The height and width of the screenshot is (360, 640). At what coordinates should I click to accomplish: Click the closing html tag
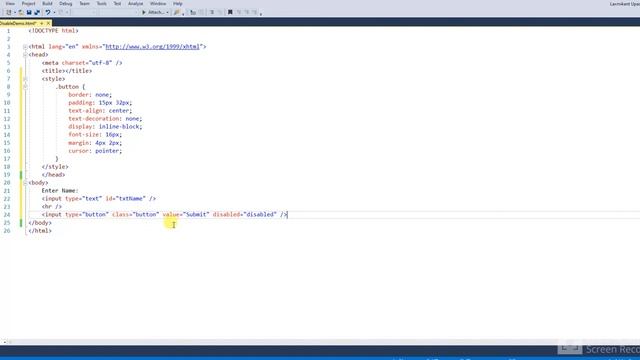click(x=40, y=231)
